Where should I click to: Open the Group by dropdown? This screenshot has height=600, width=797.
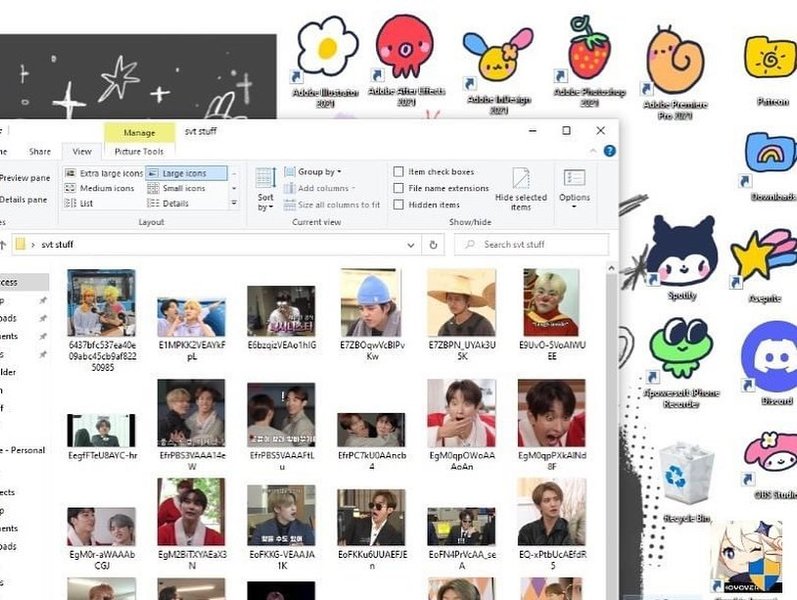tap(313, 172)
